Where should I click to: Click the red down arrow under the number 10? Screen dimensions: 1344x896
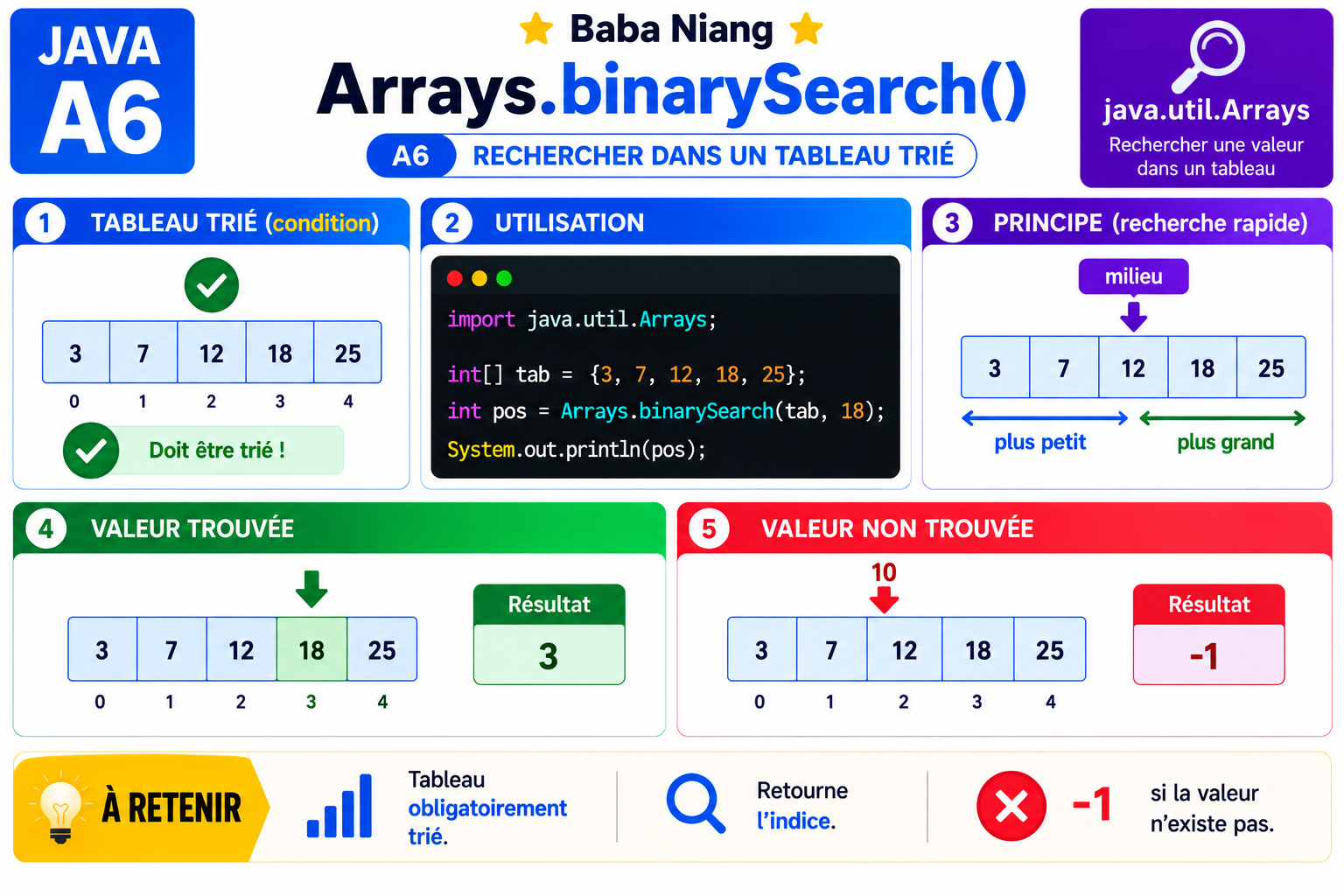point(884,600)
